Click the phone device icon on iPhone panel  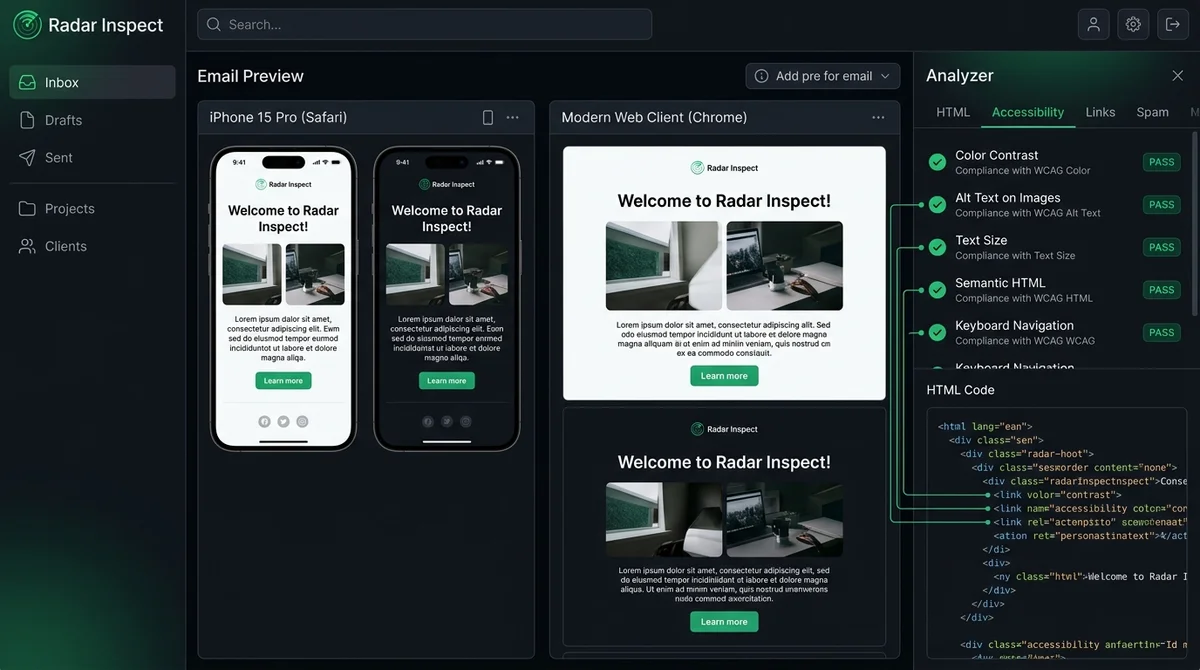click(x=488, y=118)
